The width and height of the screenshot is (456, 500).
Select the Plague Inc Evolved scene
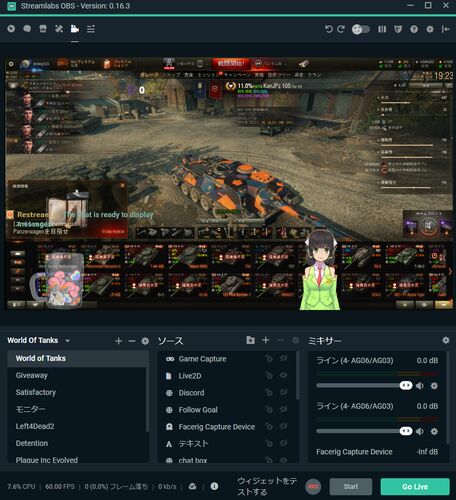(x=77, y=459)
